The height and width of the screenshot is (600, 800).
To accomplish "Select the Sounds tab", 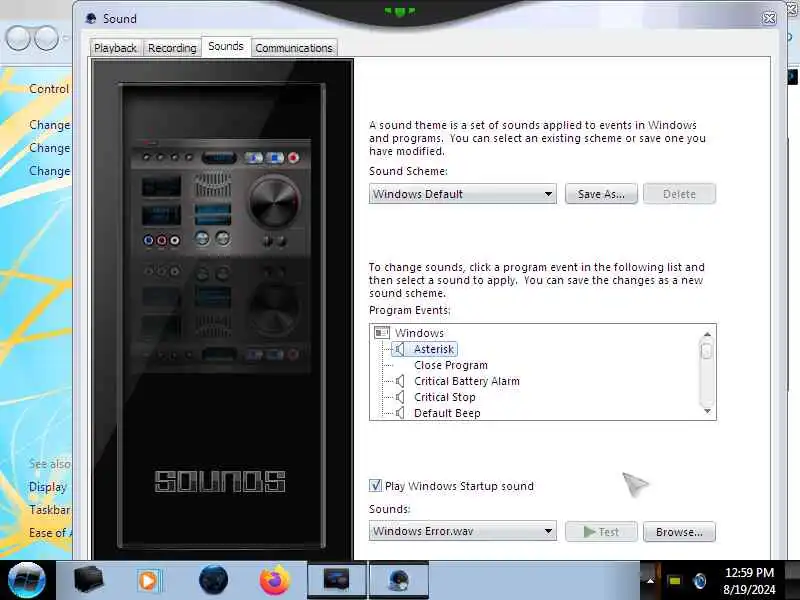I will [x=226, y=46].
